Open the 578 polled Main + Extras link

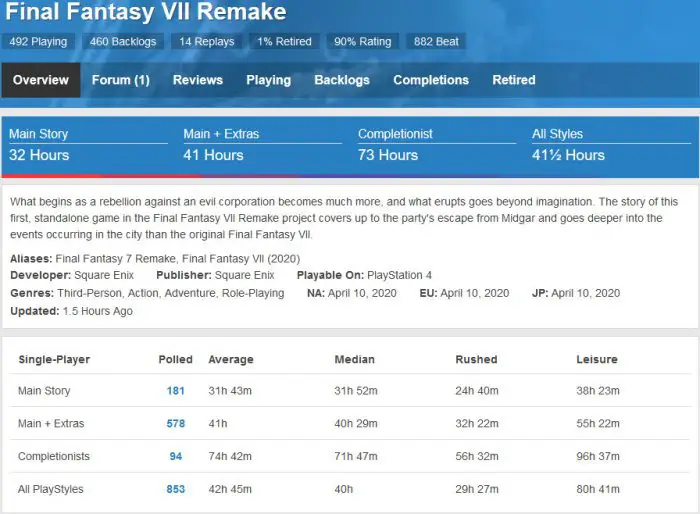(x=175, y=423)
